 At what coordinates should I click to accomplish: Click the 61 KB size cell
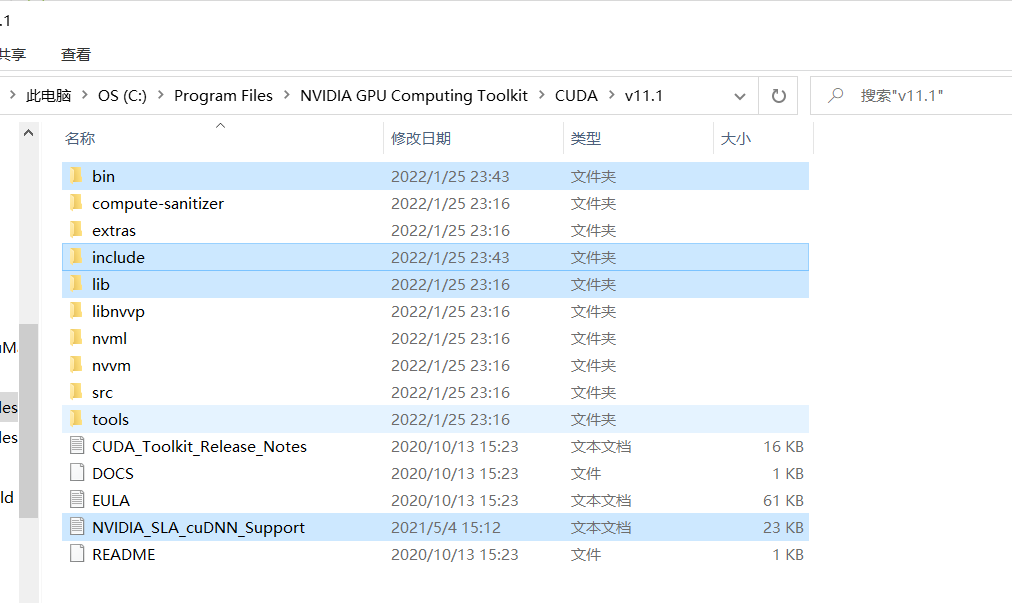click(783, 500)
